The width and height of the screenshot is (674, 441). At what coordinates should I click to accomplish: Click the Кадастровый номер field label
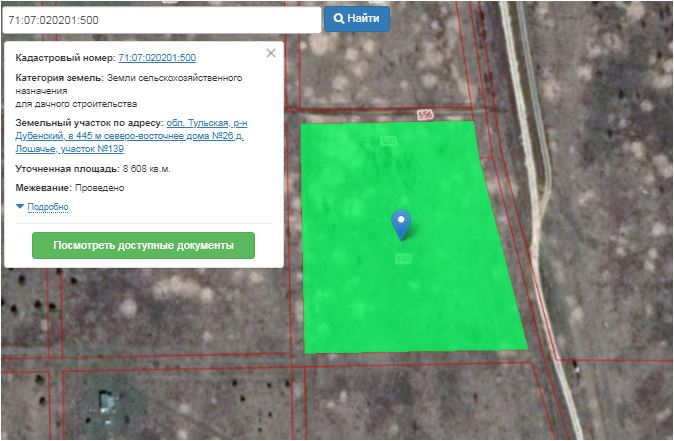click(x=65, y=58)
